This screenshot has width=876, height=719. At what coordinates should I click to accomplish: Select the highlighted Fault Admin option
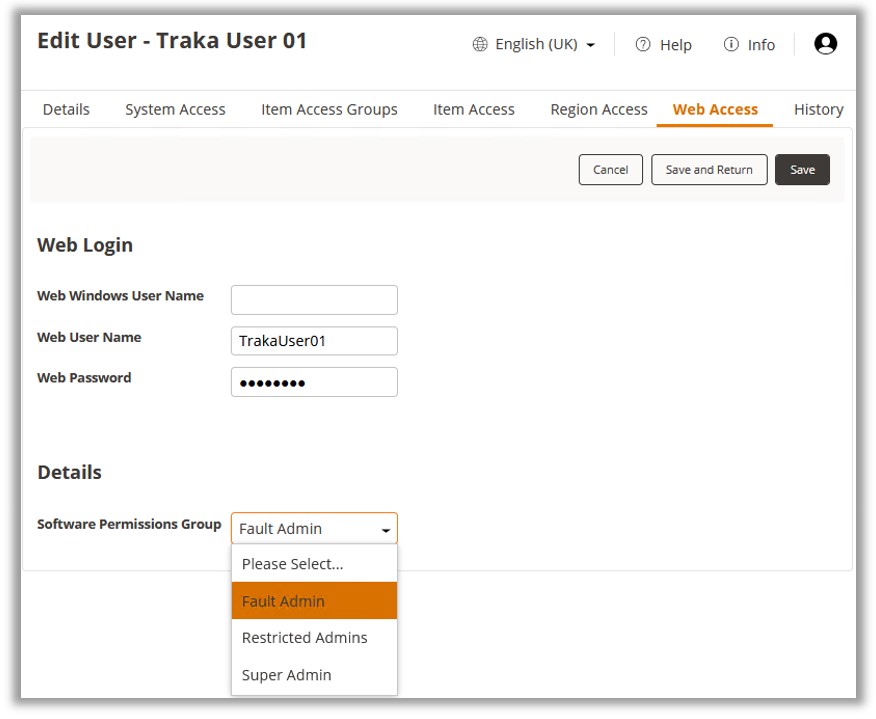(283, 601)
